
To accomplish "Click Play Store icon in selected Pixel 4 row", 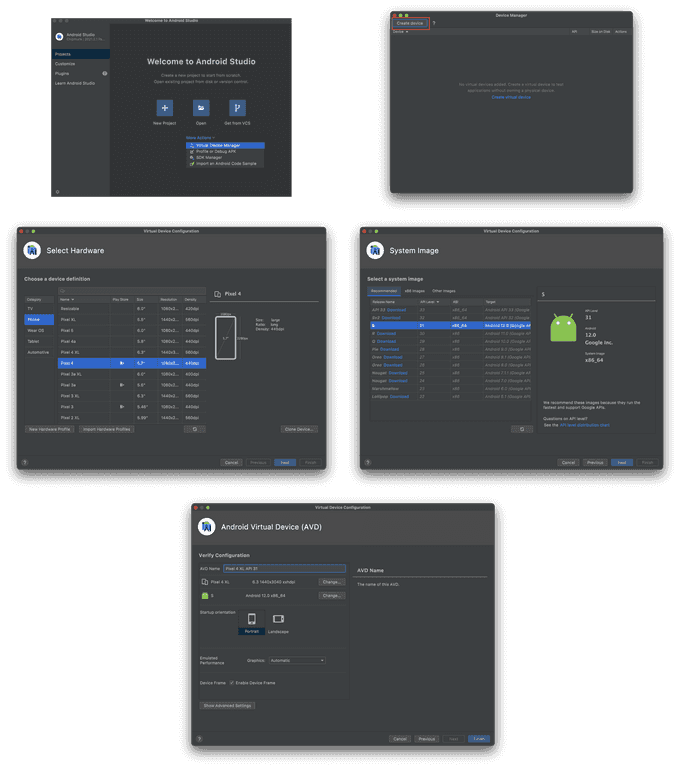I will (121, 363).
